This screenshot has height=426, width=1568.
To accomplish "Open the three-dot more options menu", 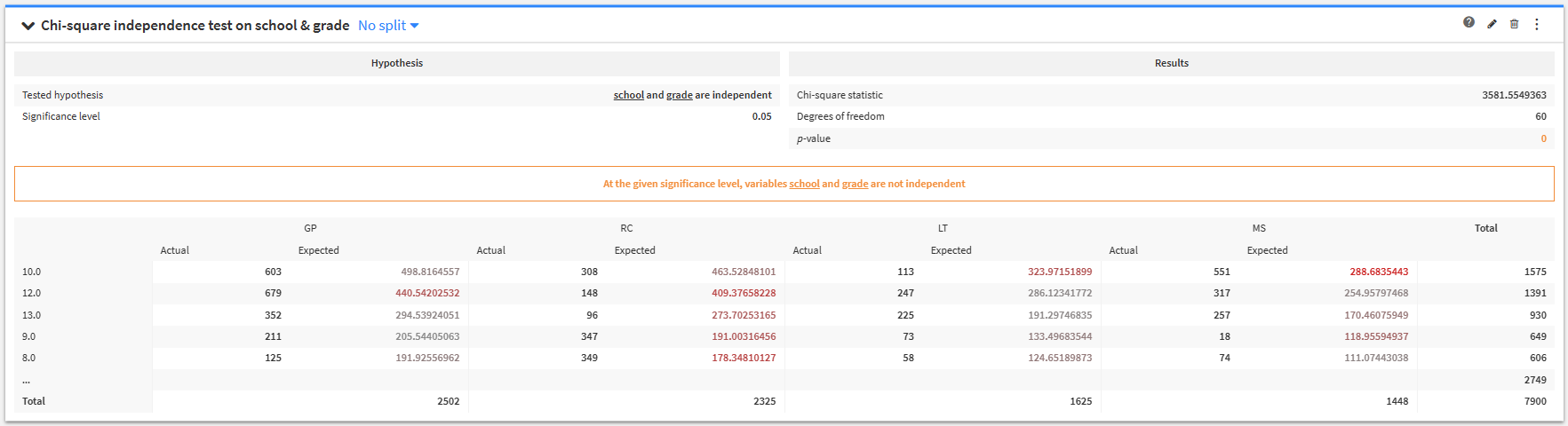I will pyautogui.click(x=1536, y=24).
